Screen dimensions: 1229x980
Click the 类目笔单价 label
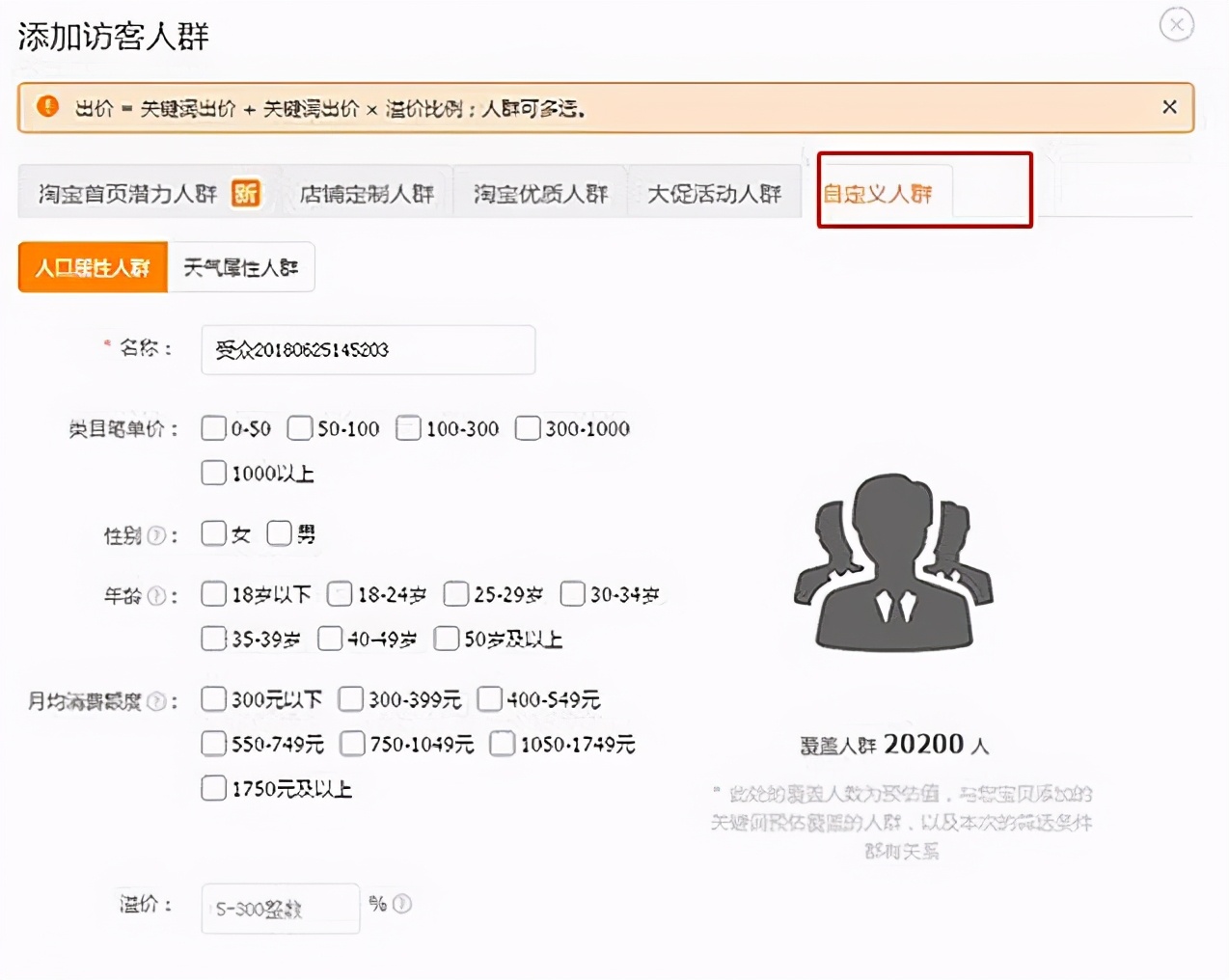pyautogui.click(x=117, y=429)
